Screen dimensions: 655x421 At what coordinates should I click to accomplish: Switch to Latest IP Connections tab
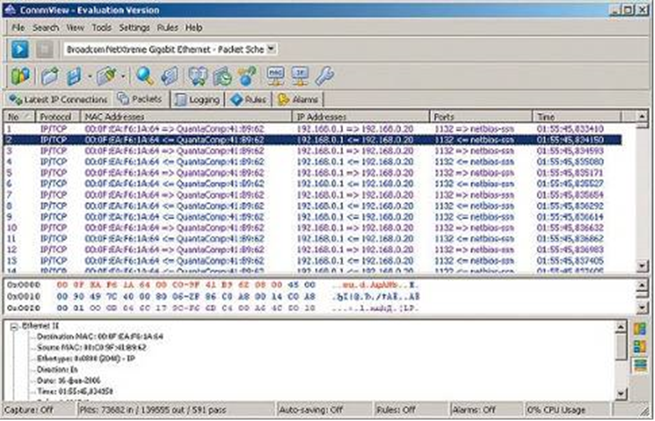pos(57,100)
